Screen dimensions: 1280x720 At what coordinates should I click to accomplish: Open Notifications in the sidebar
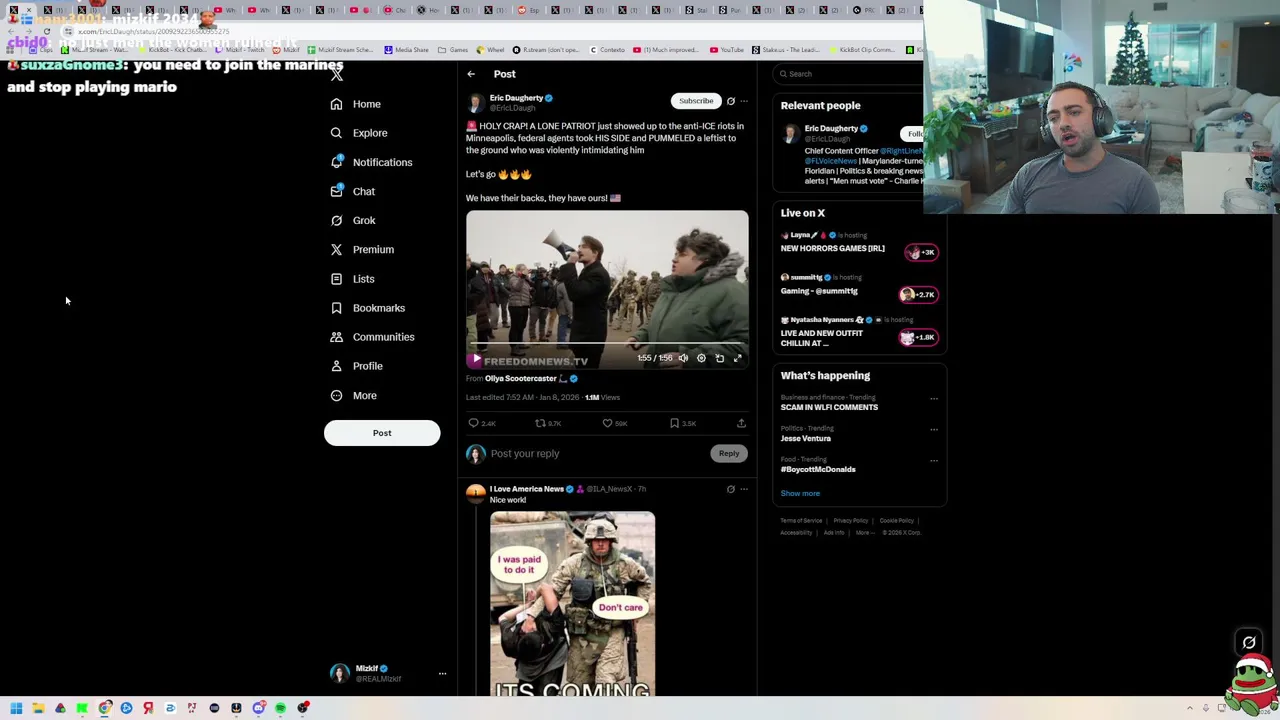pos(370,162)
